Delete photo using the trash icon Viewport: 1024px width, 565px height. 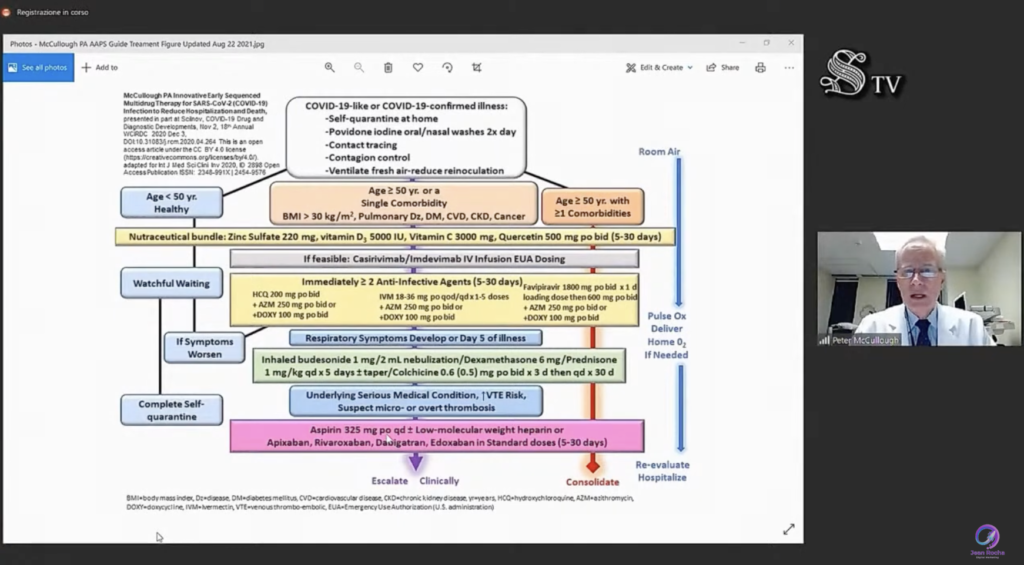coord(388,67)
